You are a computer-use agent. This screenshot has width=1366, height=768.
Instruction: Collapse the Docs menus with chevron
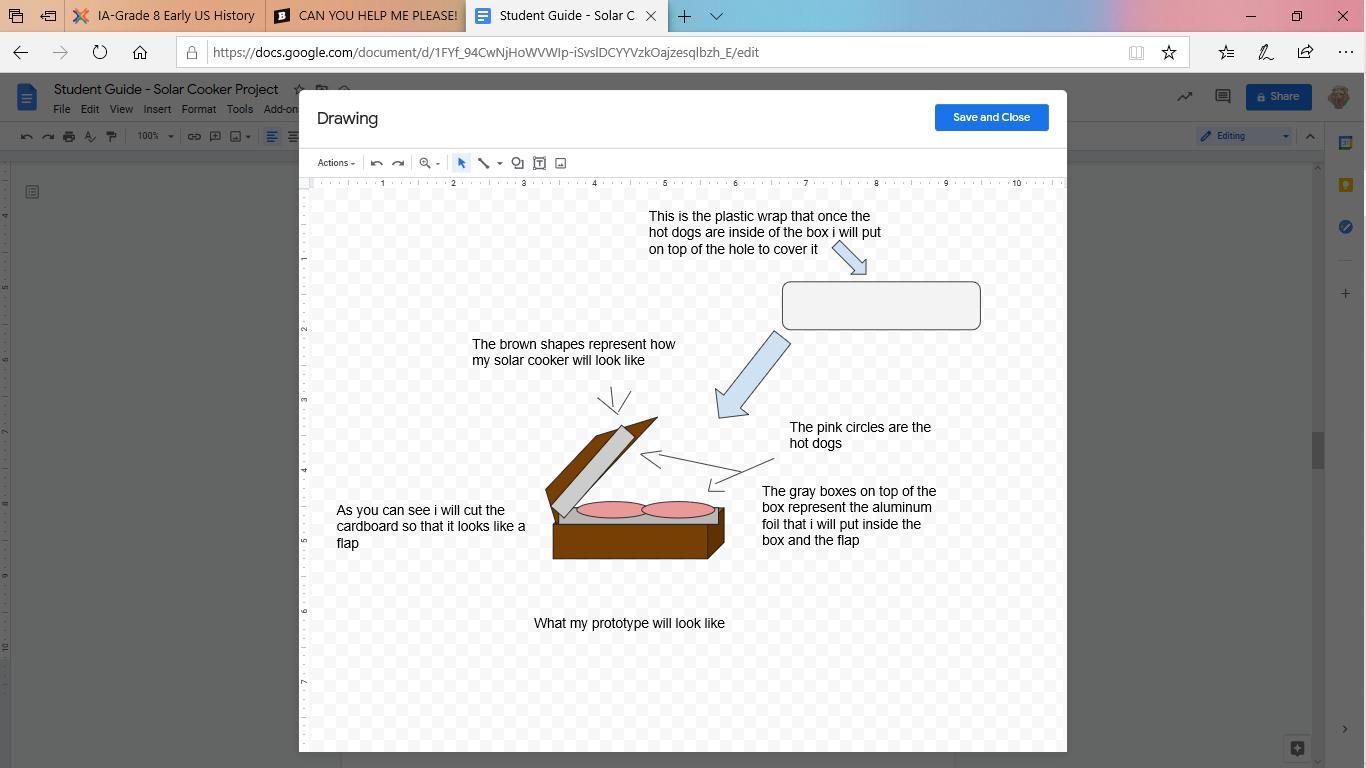pyautogui.click(x=1310, y=136)
